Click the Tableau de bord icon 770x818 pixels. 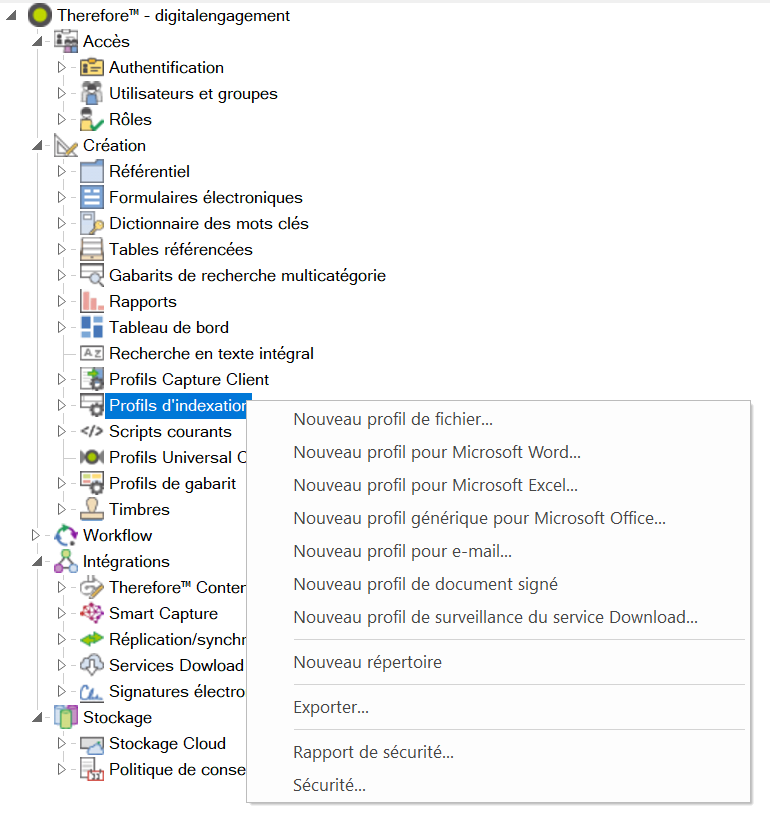pos(92,328)
